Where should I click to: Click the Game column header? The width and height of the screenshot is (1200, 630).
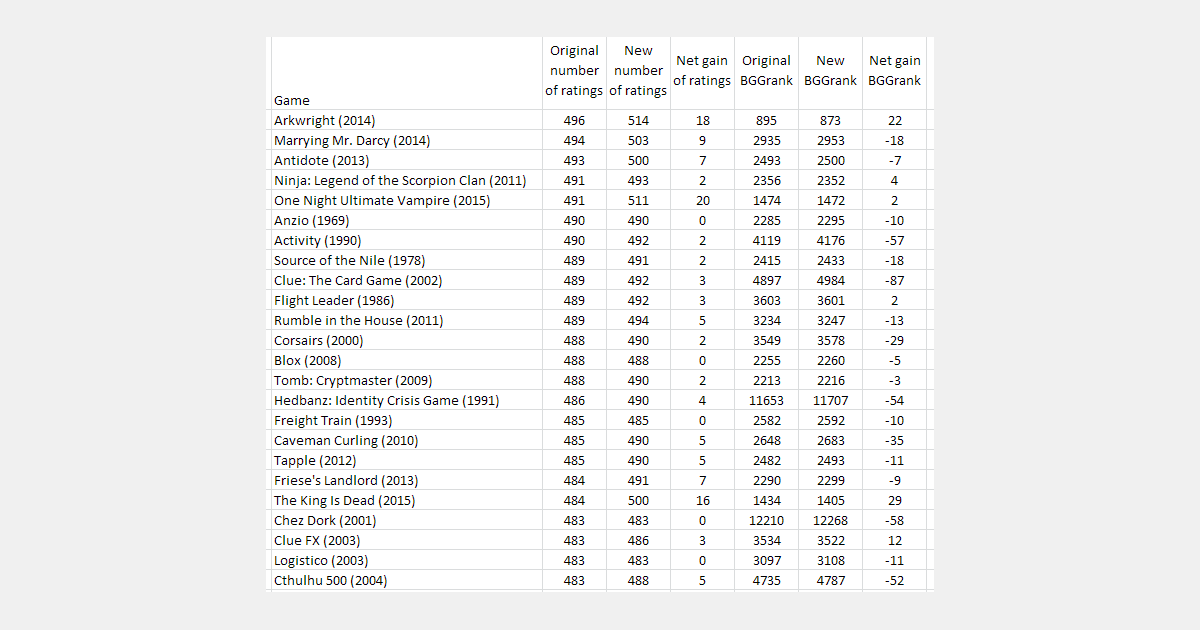292,100
